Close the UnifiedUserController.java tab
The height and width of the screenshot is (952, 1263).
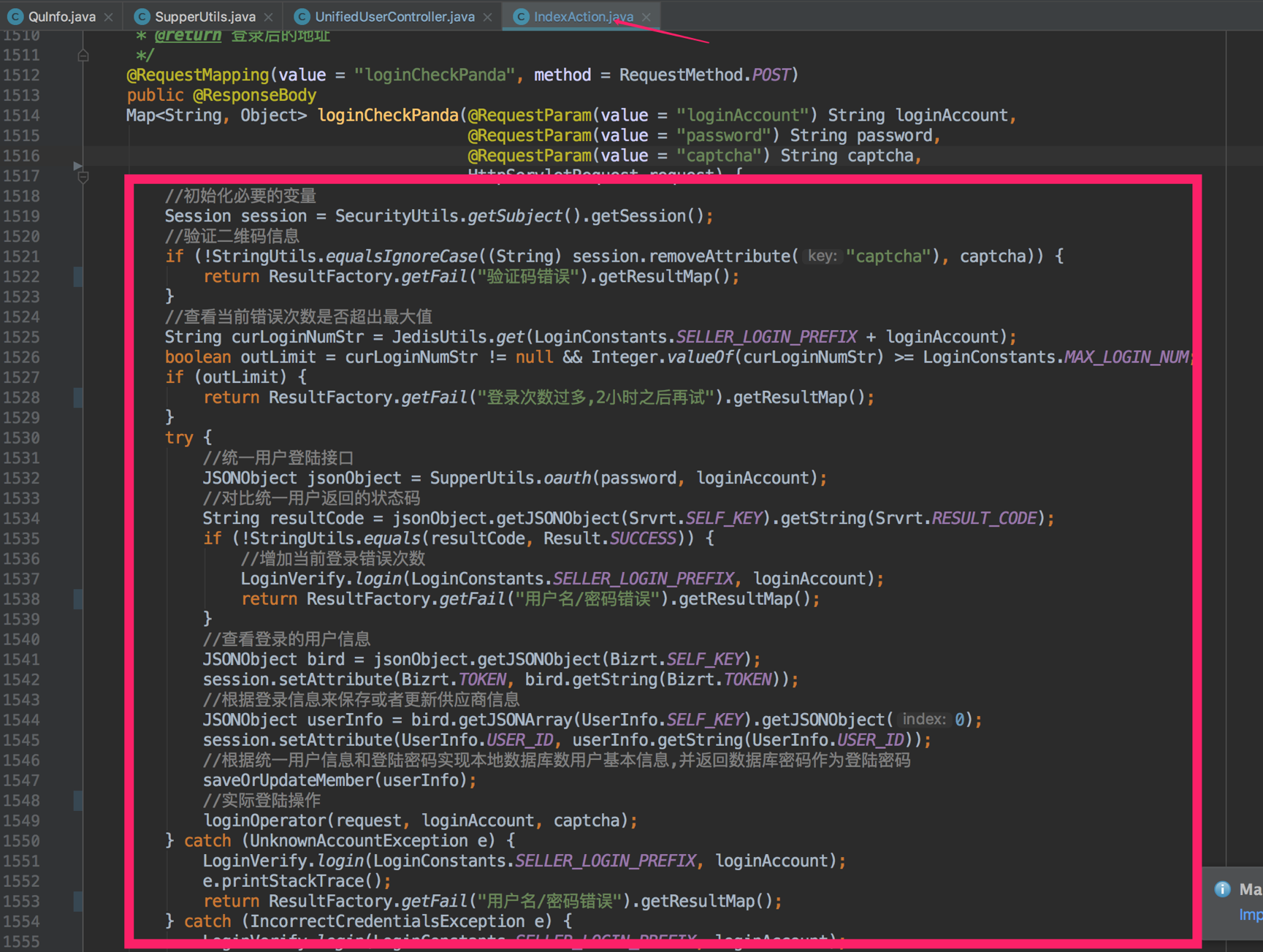click(x=487, y=17)
